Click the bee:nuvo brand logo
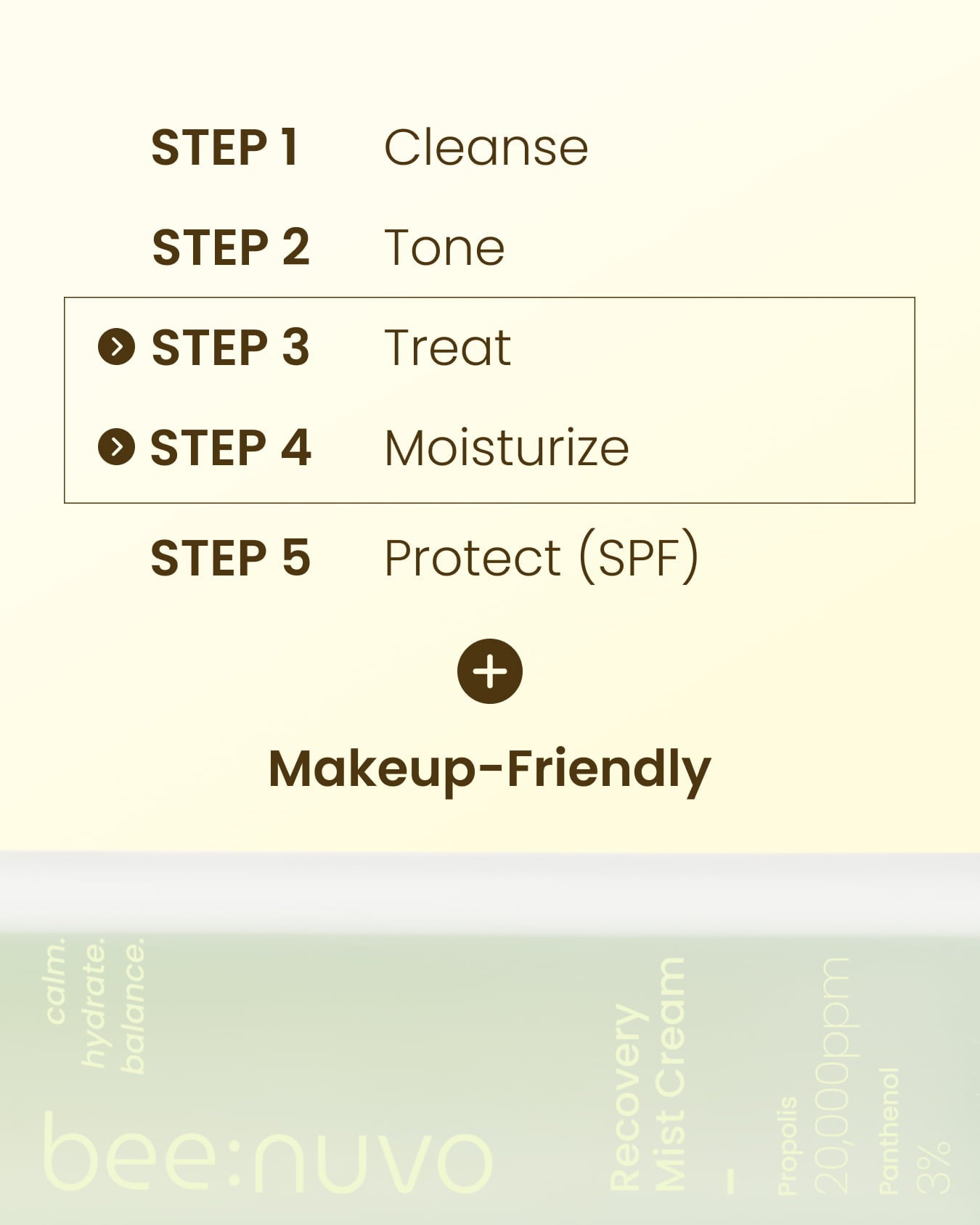This screenshot has height=1225, width=980. (x=269, y=1152)
